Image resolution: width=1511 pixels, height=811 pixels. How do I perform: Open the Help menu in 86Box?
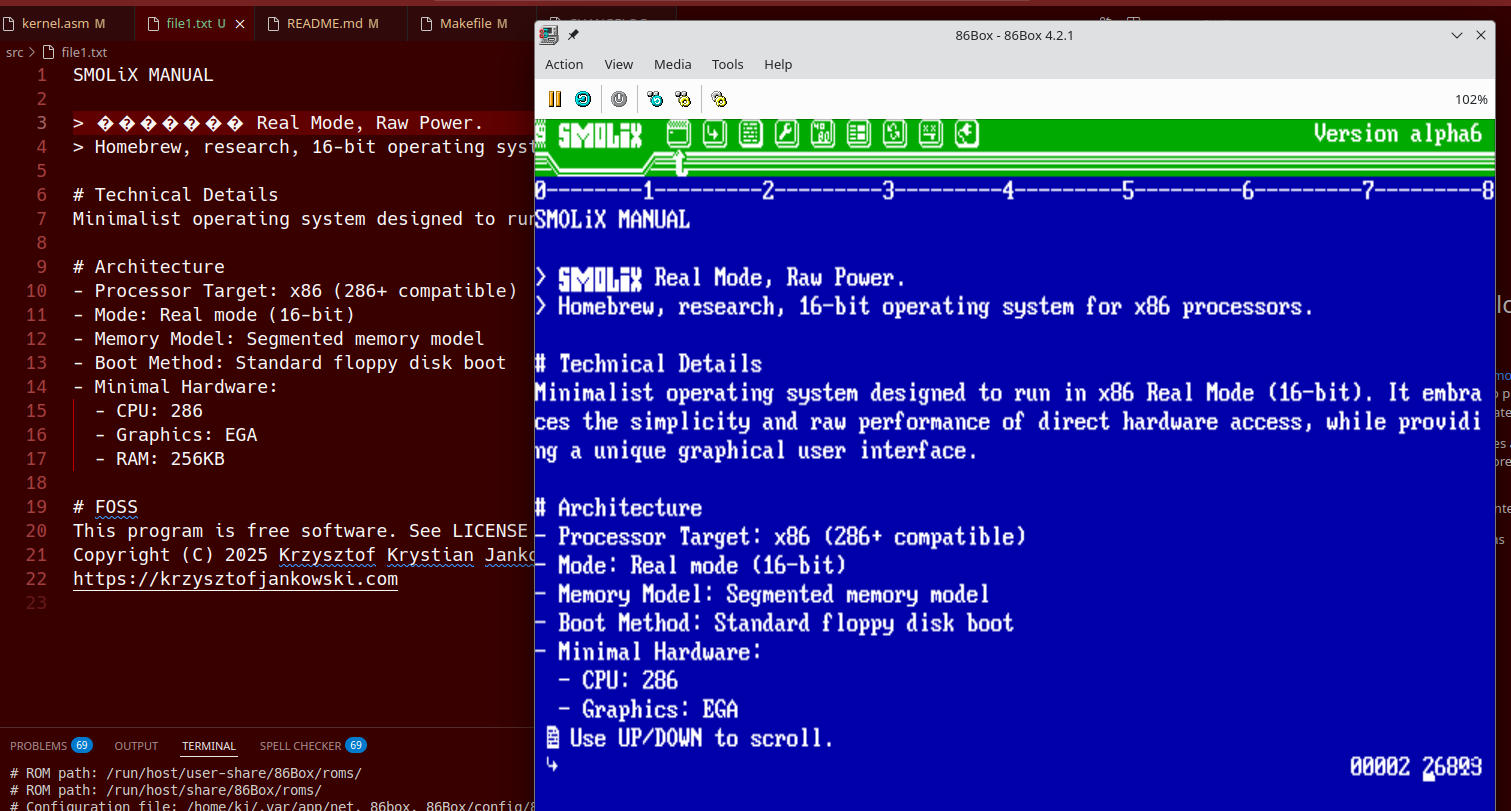778,64
